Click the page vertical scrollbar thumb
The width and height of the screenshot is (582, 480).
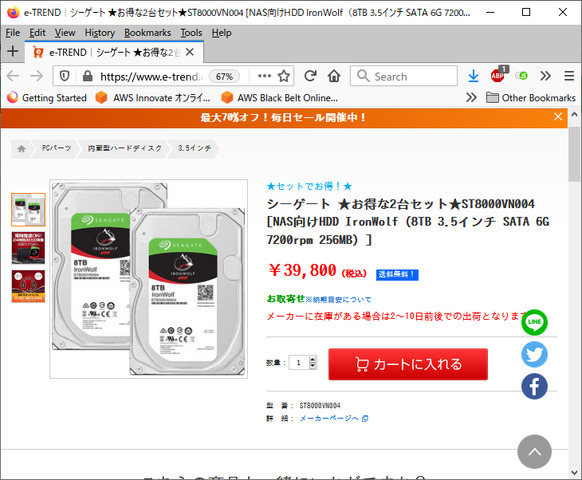574,154
